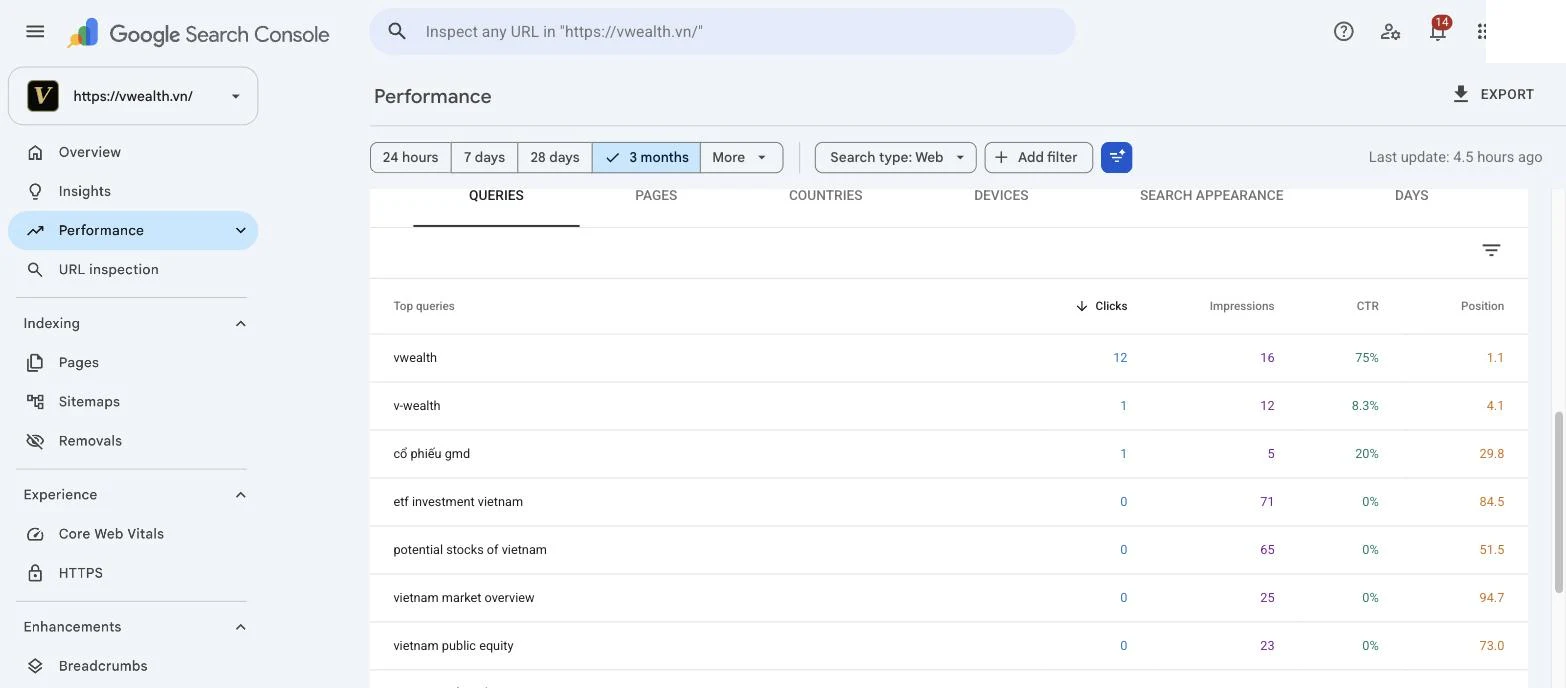Click the Performance trending-line icon

point(35,230)
